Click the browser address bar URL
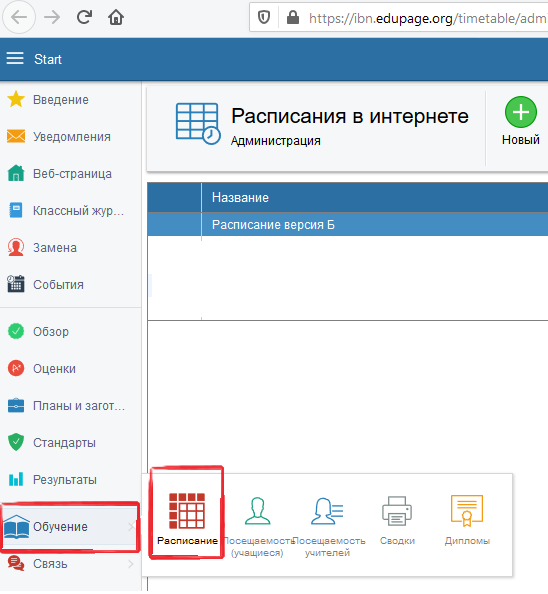 pyautogui.click(x=427, y=18)
